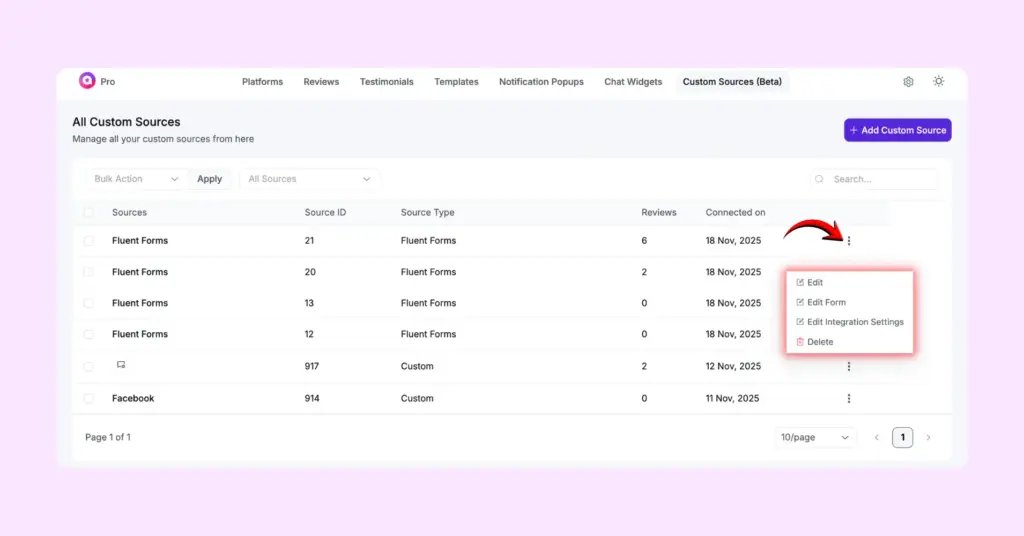Viewport: 1024px width, 536px height.
Task: Go to Chat Widgets tab
Action: (x=633, y=82)
